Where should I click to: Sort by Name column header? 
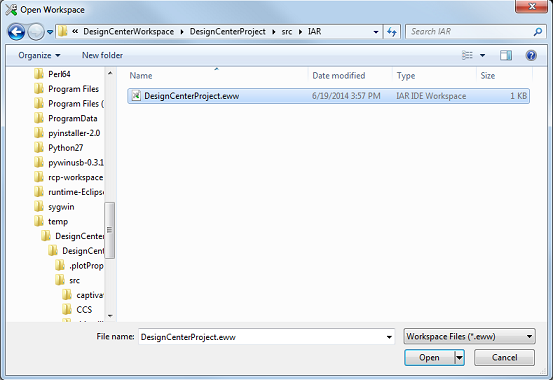click(217, 76)
